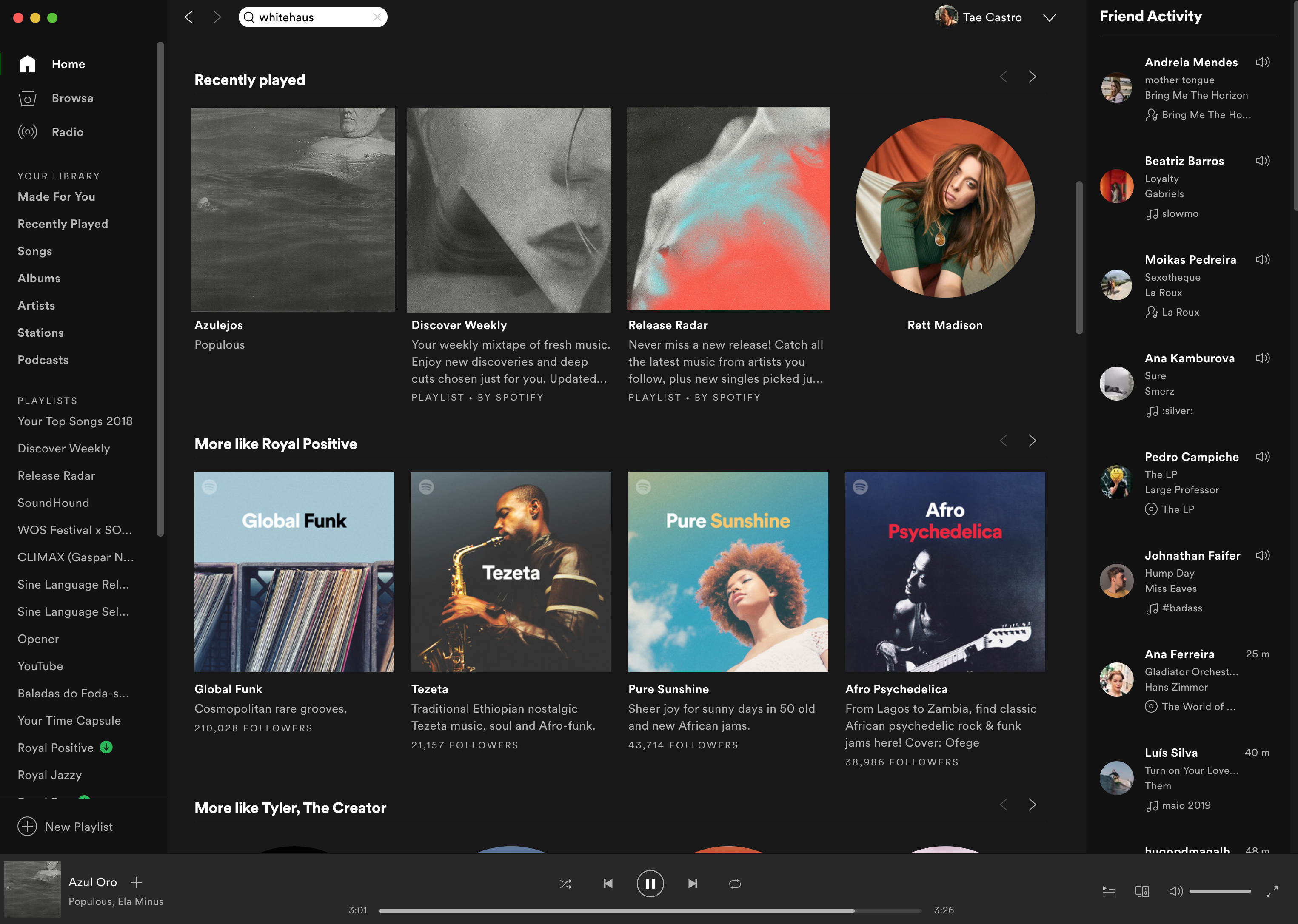Open Pedro Campiche's The LP album link
The width and height of the screenshot is (1298, 924).
click(x=1178, y=510)
